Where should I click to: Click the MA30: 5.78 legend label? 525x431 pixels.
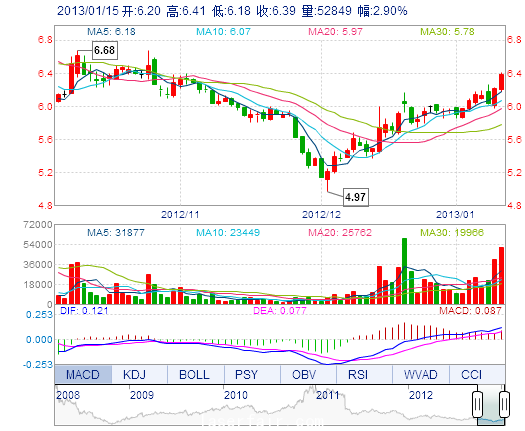(448, 32)
